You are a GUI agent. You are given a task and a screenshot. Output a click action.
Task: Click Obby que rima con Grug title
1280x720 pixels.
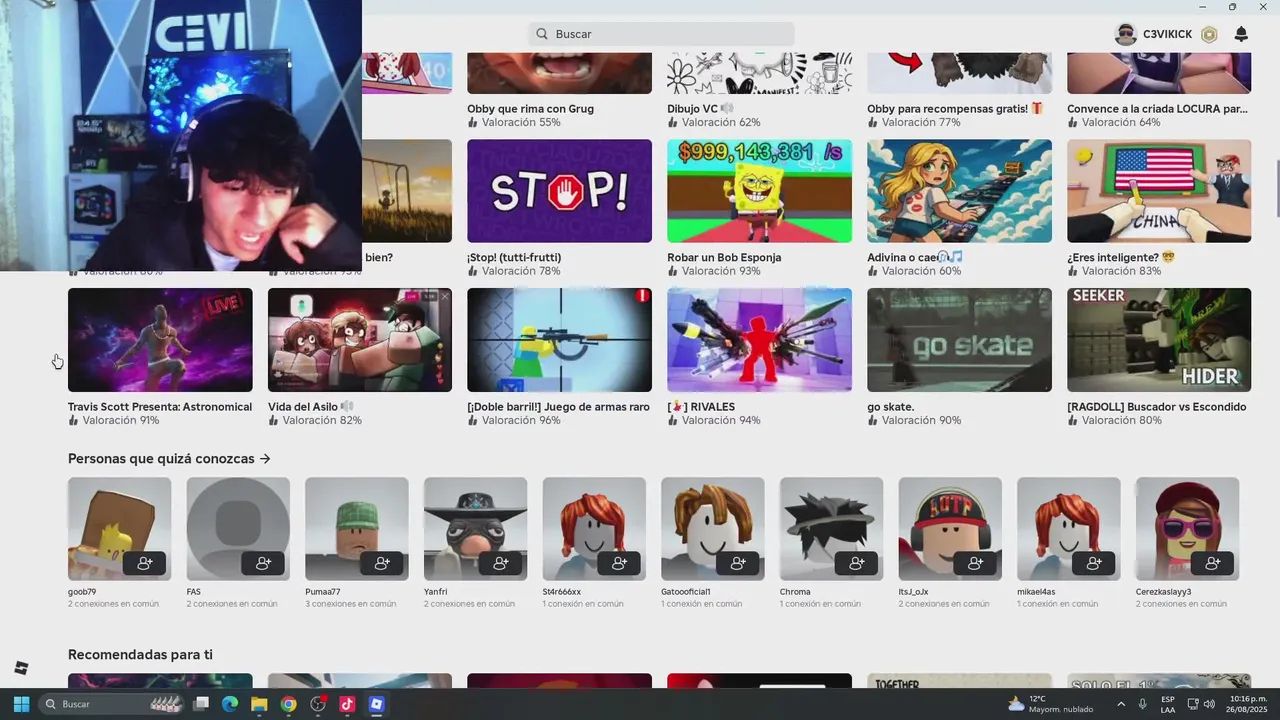530,109
